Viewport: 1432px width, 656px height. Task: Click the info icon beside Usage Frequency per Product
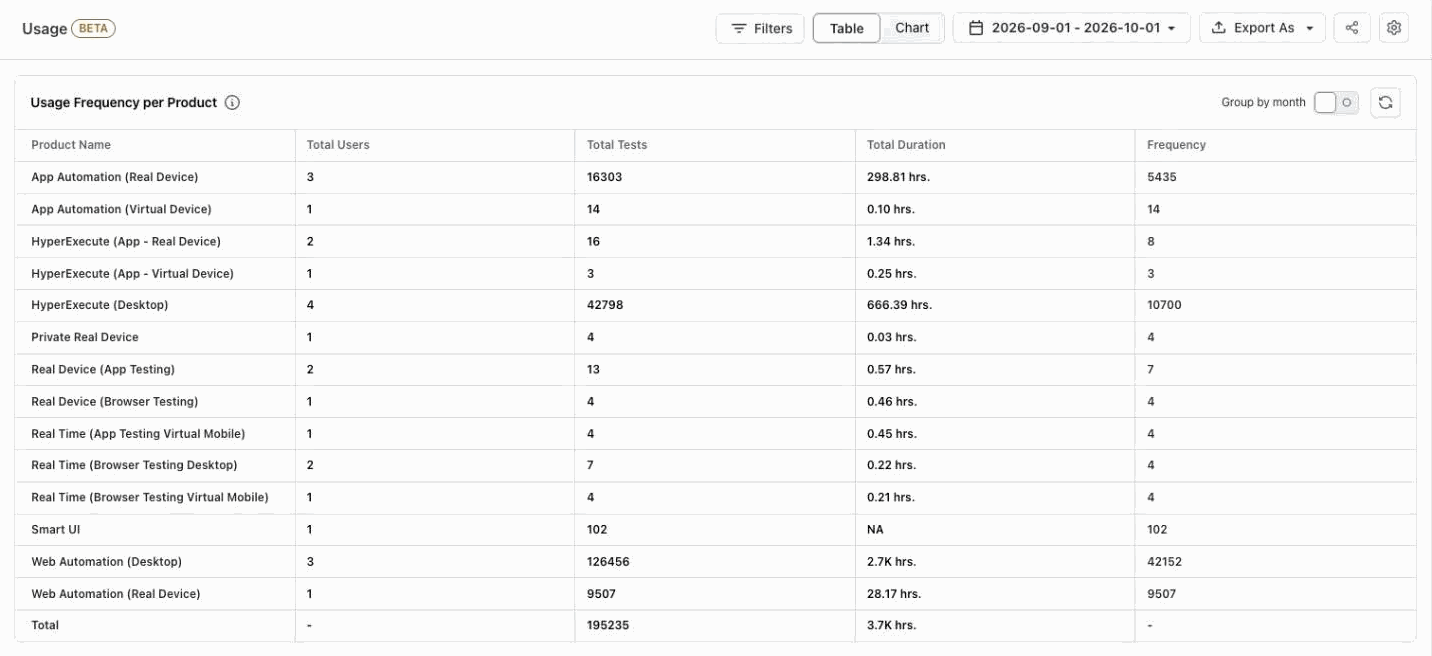(232, 102)
